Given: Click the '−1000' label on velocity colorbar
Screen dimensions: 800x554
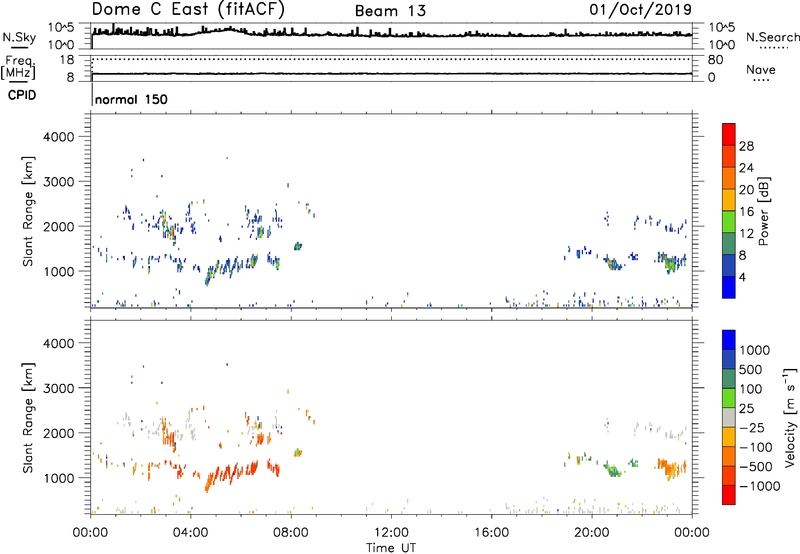Looking at the screenshot, I should 759,486.
